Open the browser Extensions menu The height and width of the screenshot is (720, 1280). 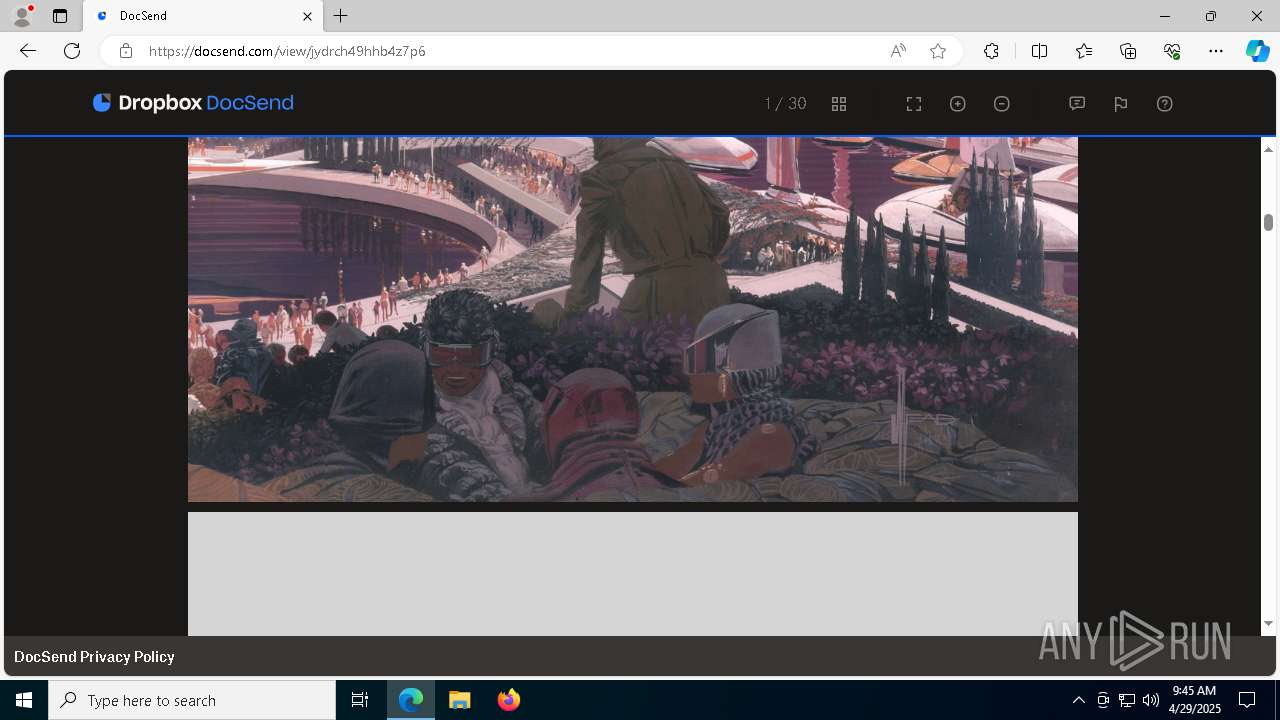(x=991, y=51)
